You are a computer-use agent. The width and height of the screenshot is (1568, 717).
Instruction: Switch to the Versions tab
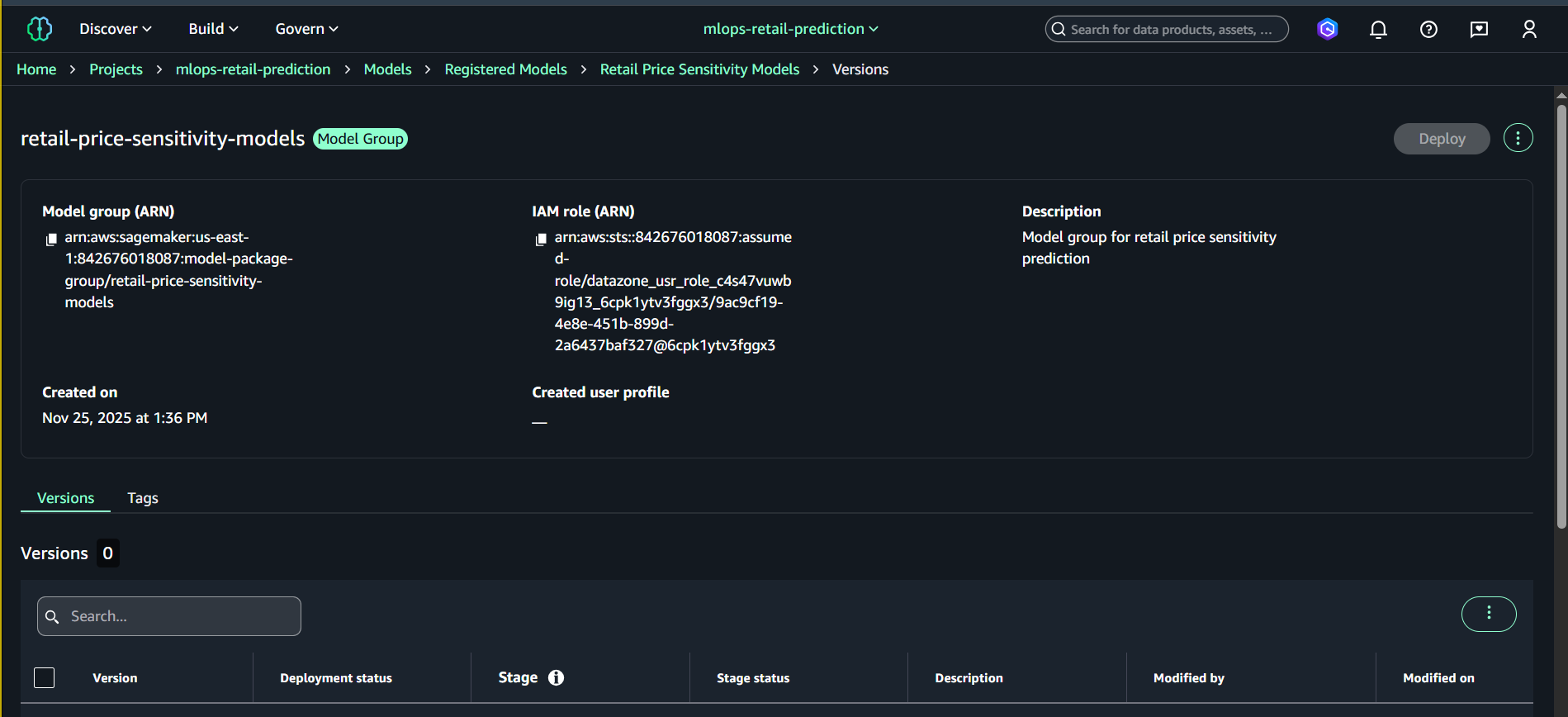[66, 498]
